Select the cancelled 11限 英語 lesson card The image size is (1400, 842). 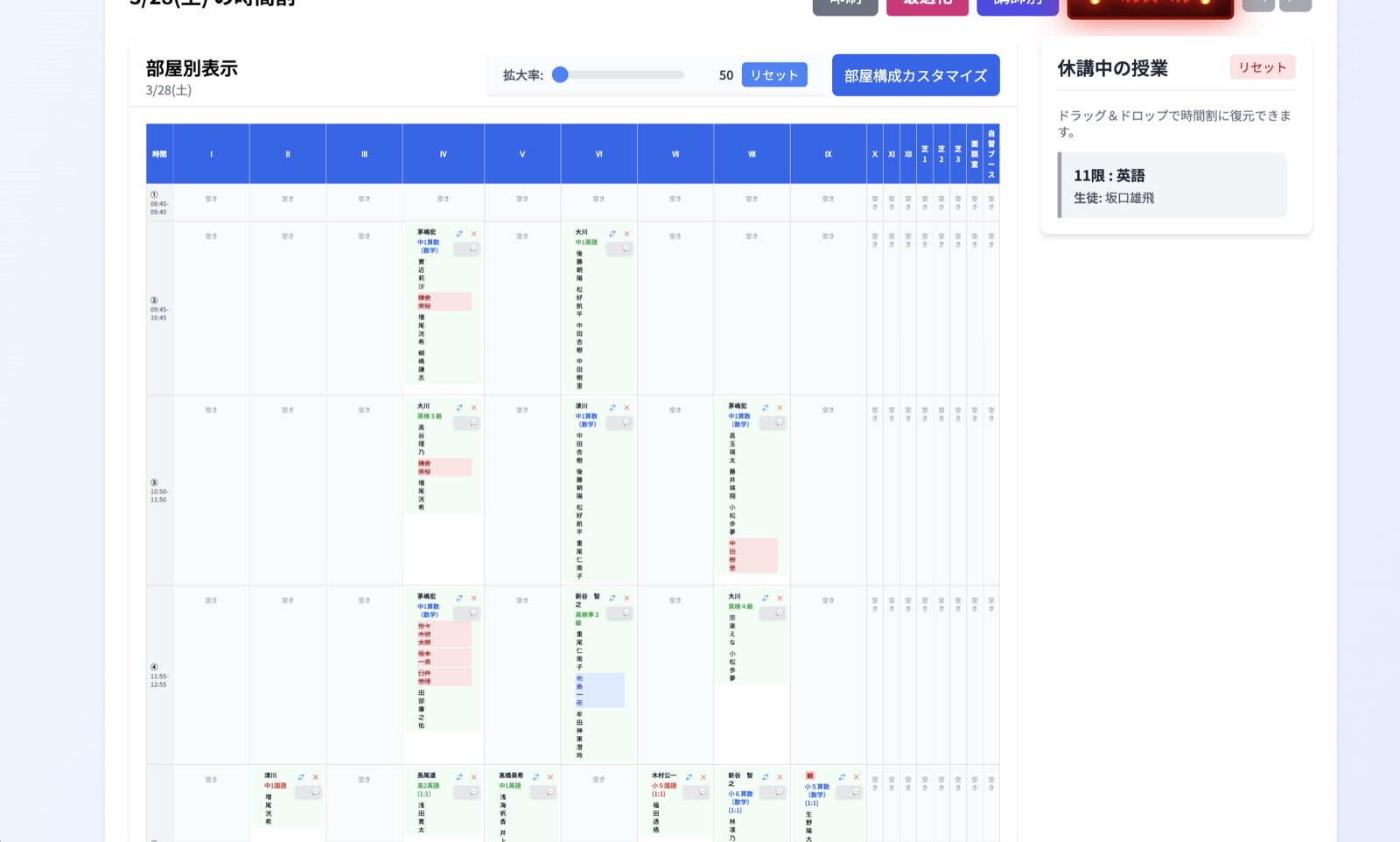(1172, 184)
